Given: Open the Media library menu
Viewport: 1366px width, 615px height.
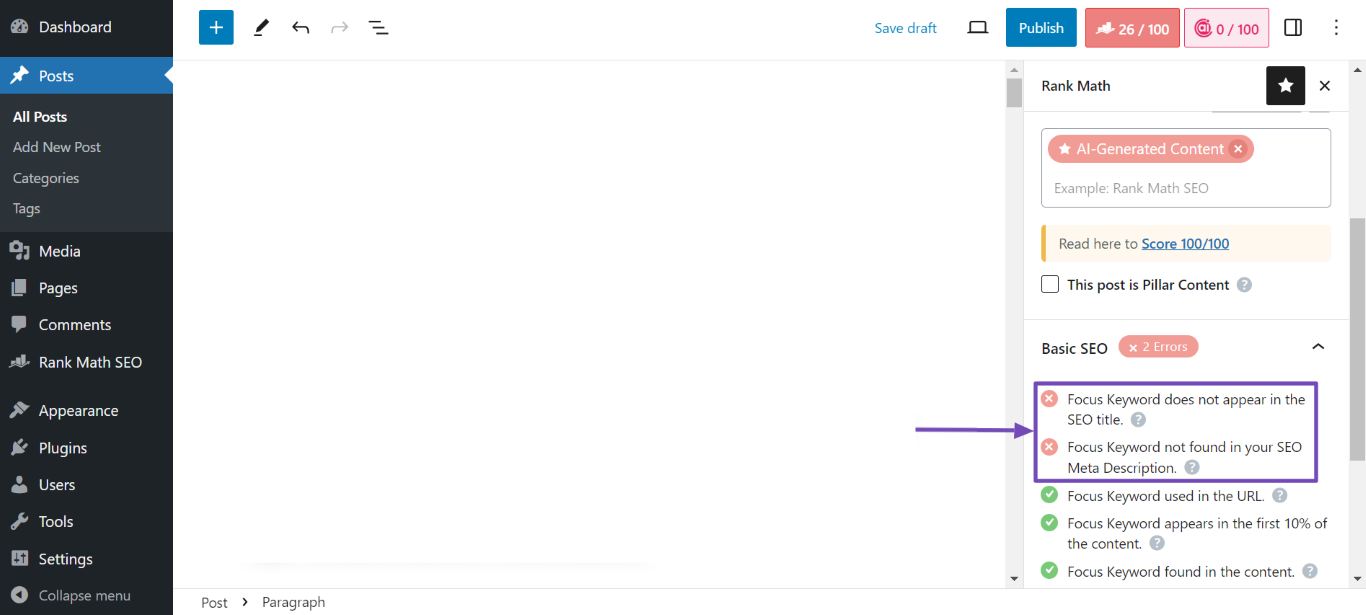Looking at the screenshot, I should [86, 251].
